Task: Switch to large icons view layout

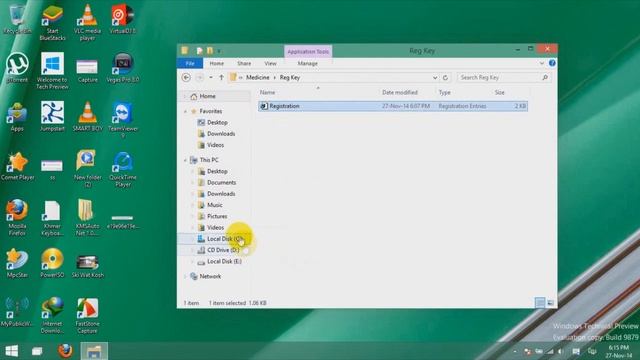Action: (550, 302)
